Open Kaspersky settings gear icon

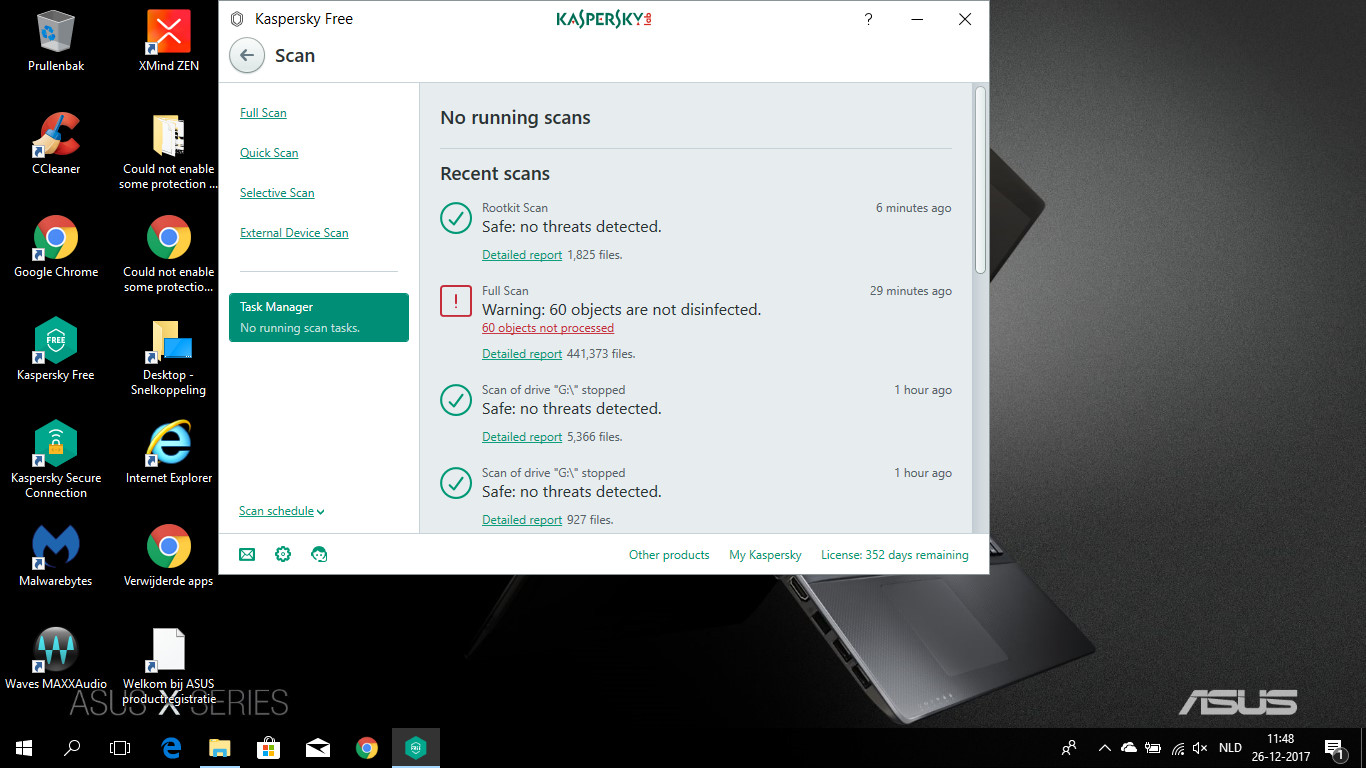pyautogui.click(x=283, y=554)
